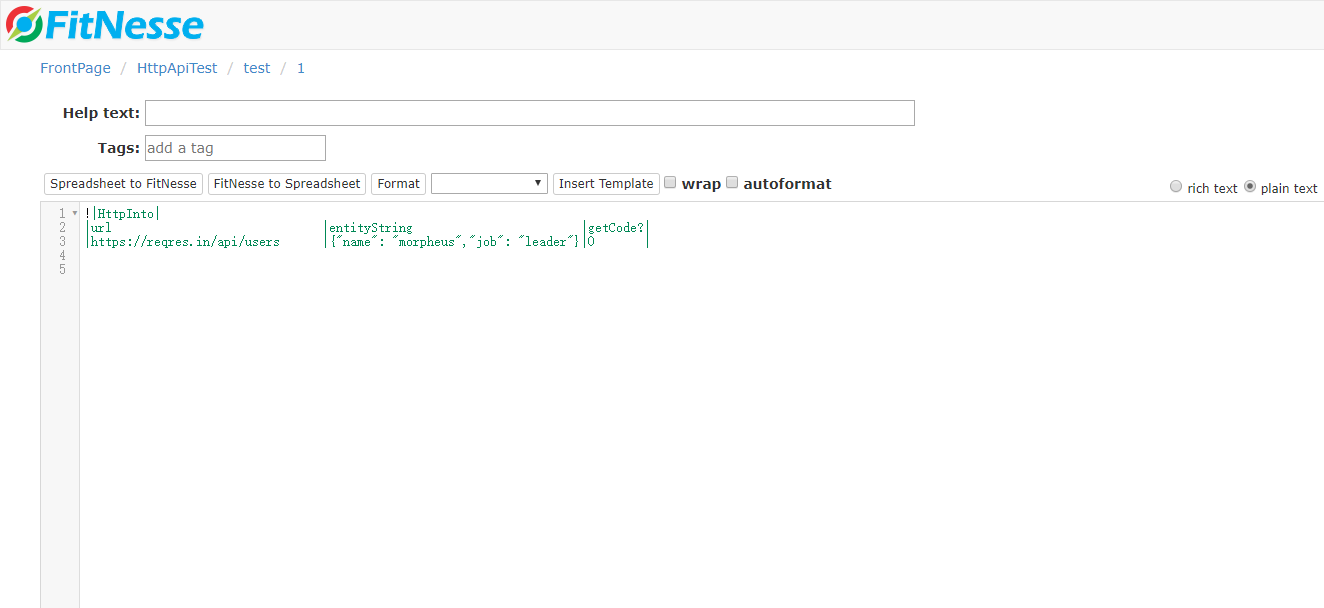Select the rich text radio button

[x=1176, y=187]
